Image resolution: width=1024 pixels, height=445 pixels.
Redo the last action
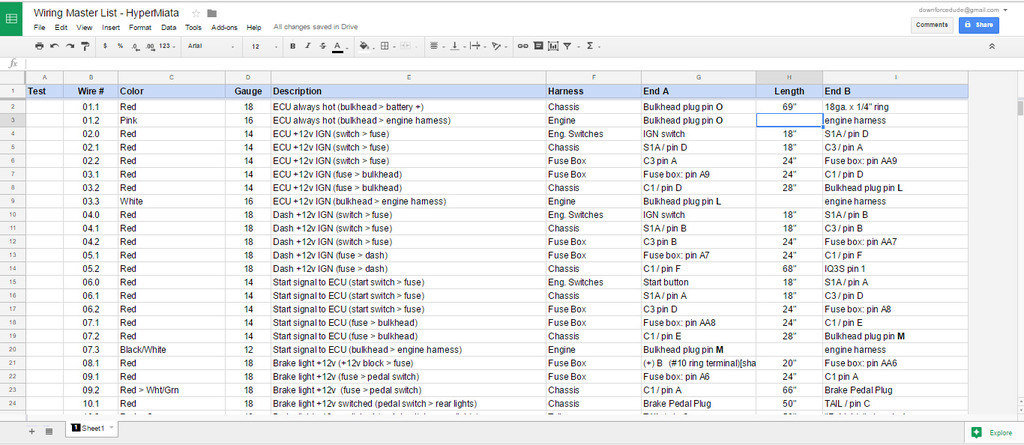(x=69, y=46)
